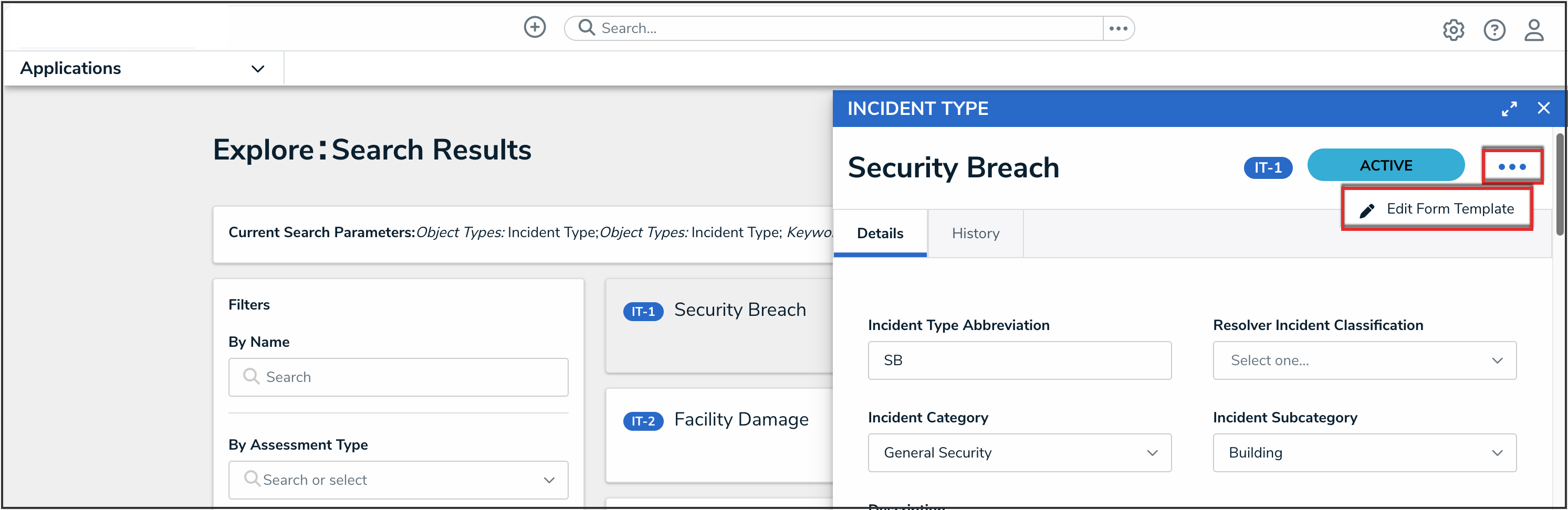Click the magnifier icon in top search
This screenshot has height=510, width=1568.
[x=586, y=28]
